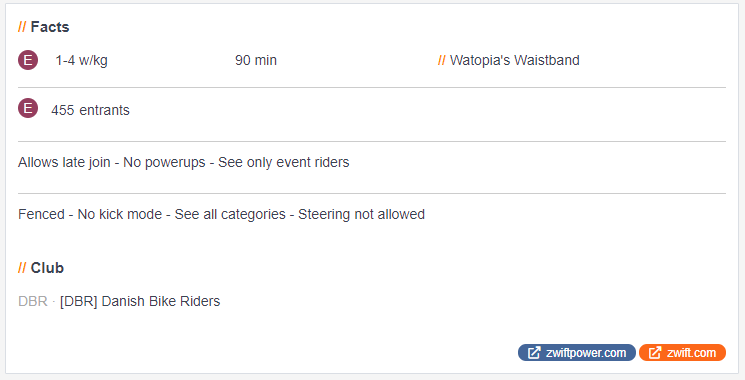The height and width of the screenshot is (380, 745).
Task: Click the external-link icon in zwiftpower.com button
Action: (534, 353)
